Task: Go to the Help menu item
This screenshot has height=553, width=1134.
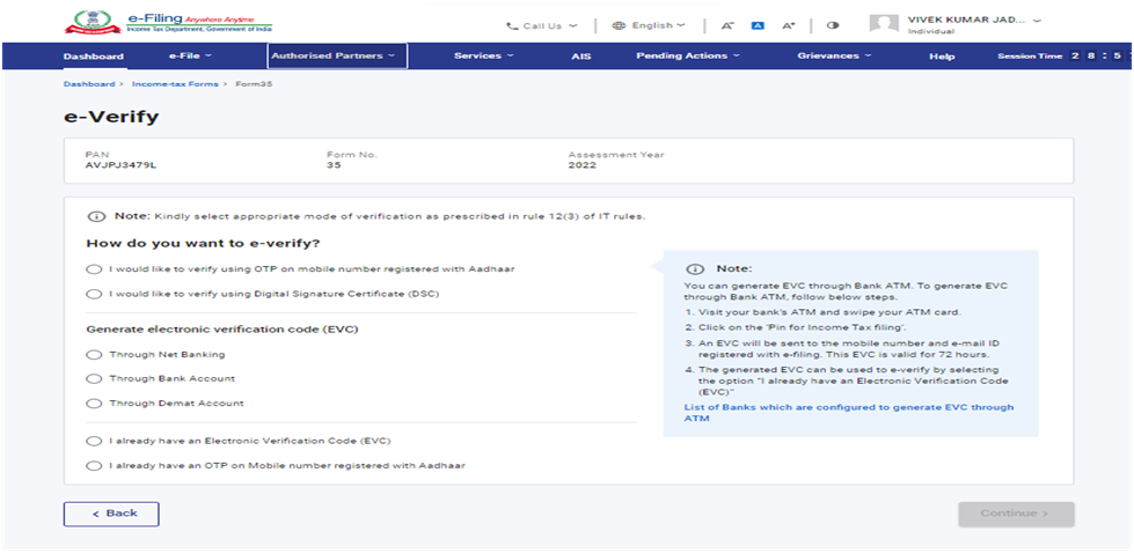Action: 942,56
